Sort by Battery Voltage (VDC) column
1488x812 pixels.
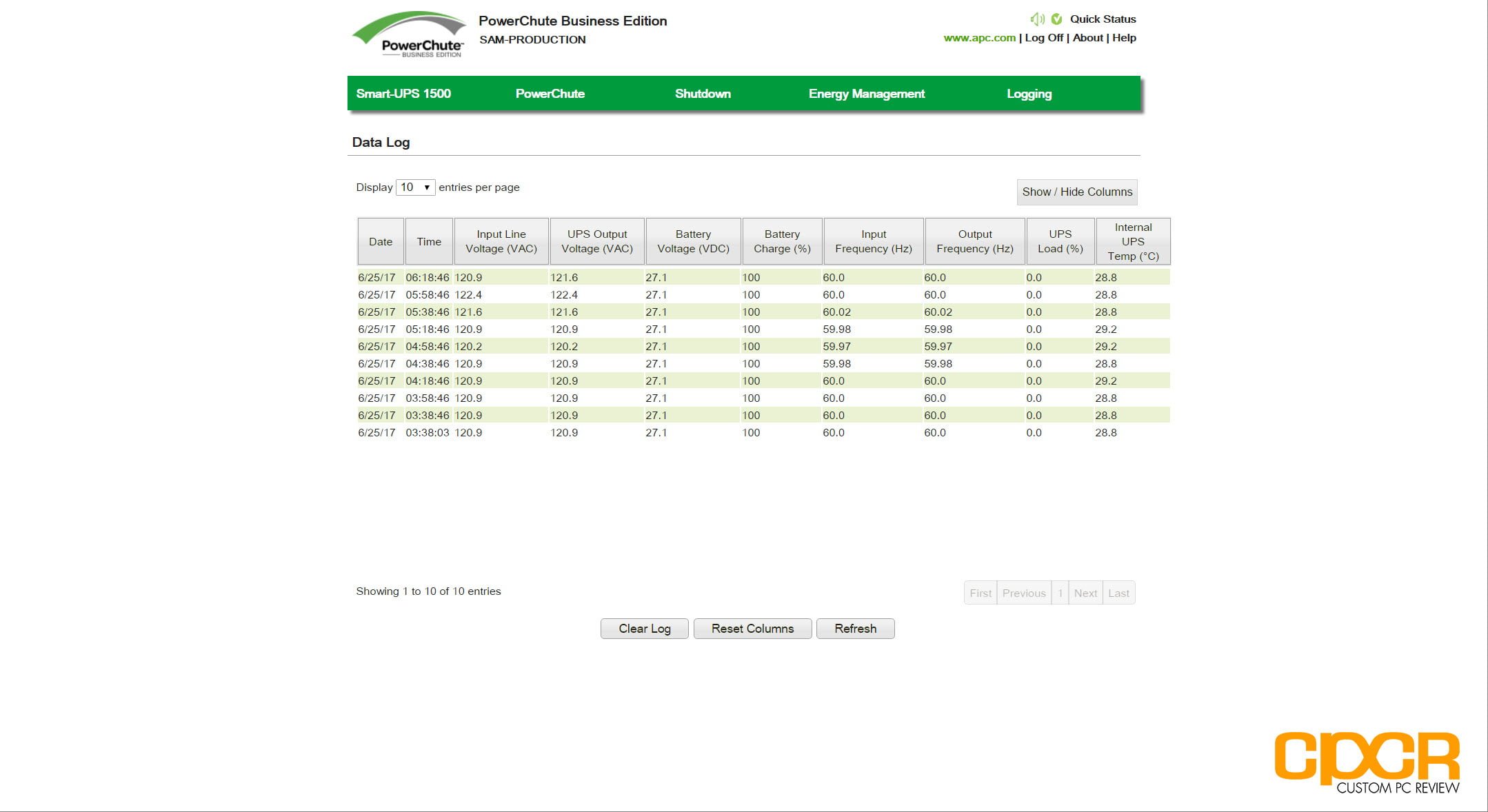(x=693, y=241)
